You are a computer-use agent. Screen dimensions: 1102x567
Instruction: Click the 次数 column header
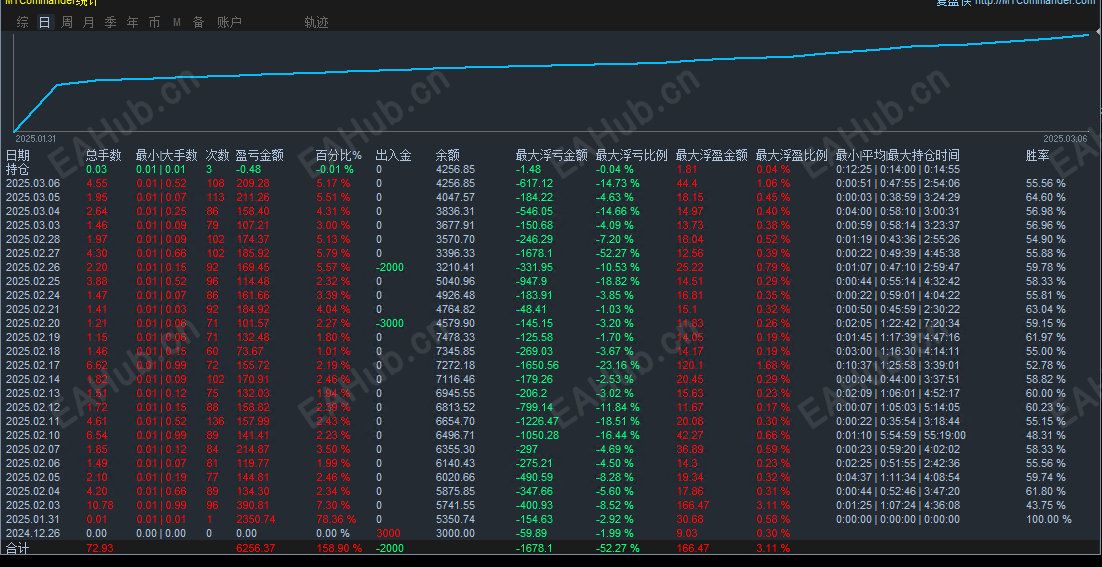pos(217,155)
